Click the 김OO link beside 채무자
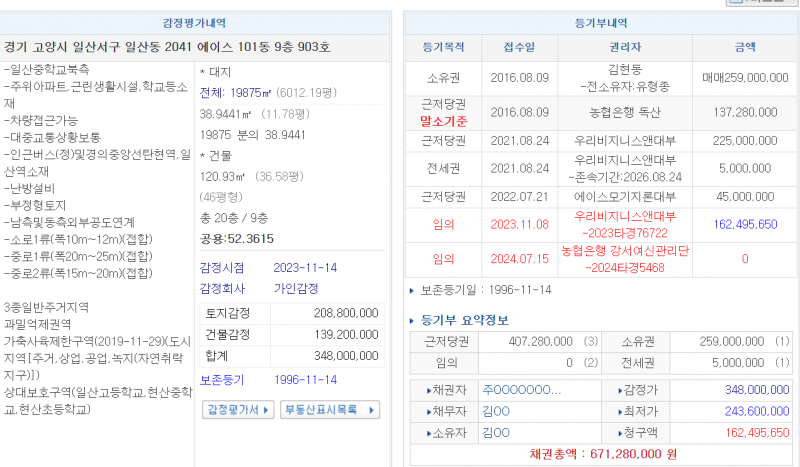 pyautogui.click(x=496, y=411)
